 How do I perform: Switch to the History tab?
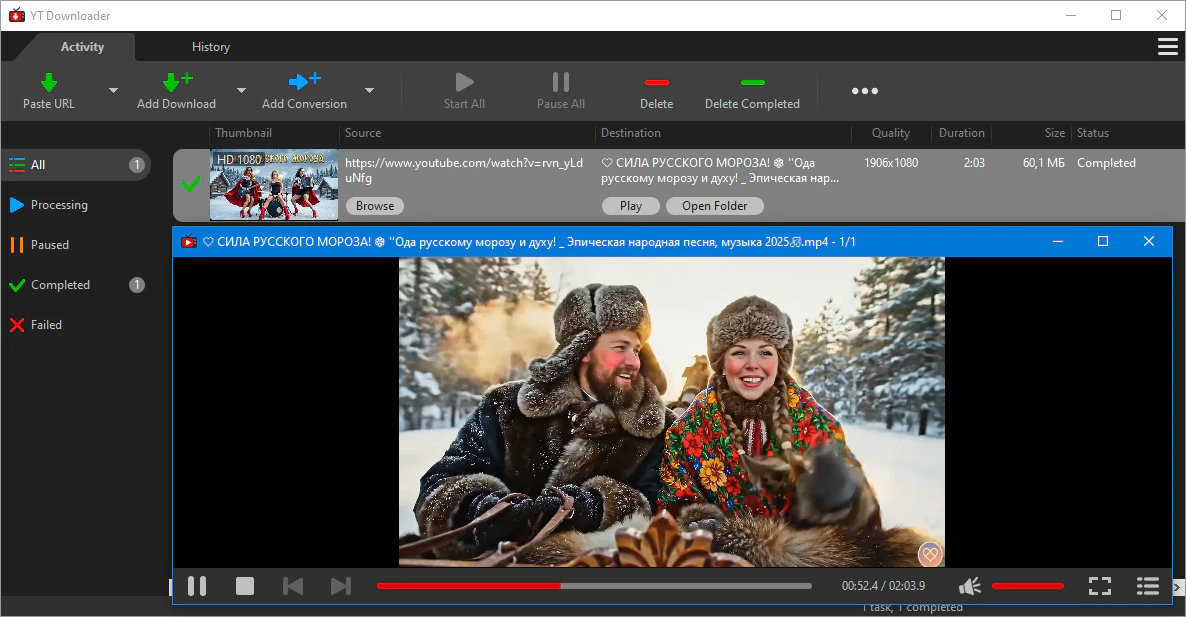211,47
